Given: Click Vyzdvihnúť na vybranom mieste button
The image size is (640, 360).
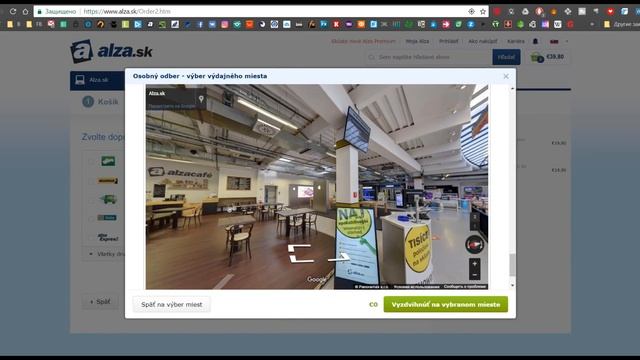Looking at the screenshot, I should point(446,304).
